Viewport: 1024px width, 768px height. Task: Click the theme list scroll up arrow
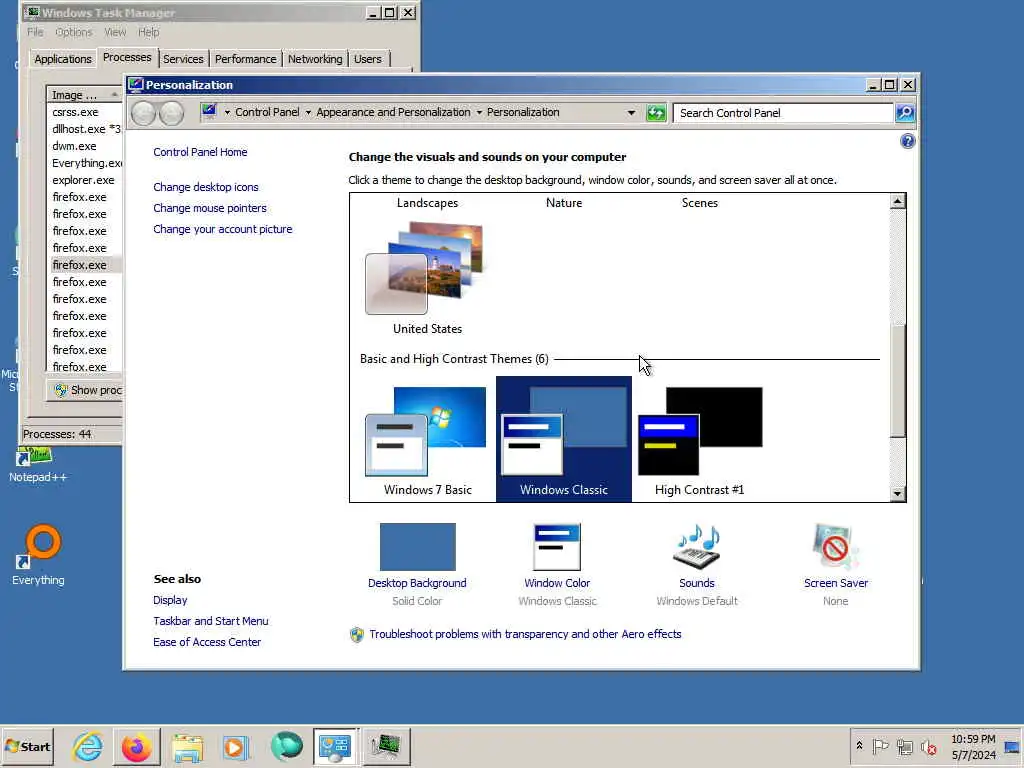897,201
